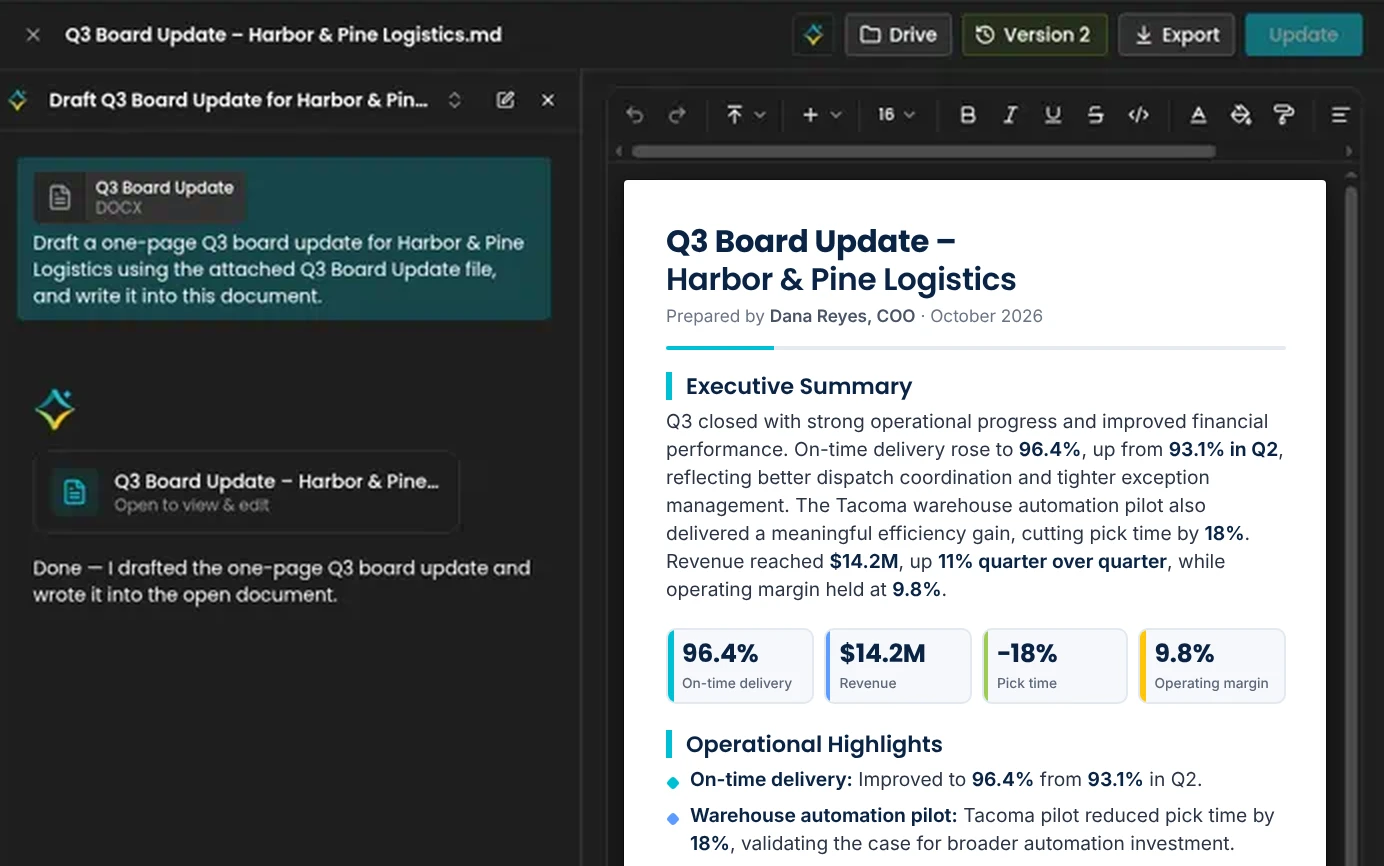This screenshot has height=866, width=1384.
Task: Open the attached Q3 Board Update DOCX
Action: 141,197
